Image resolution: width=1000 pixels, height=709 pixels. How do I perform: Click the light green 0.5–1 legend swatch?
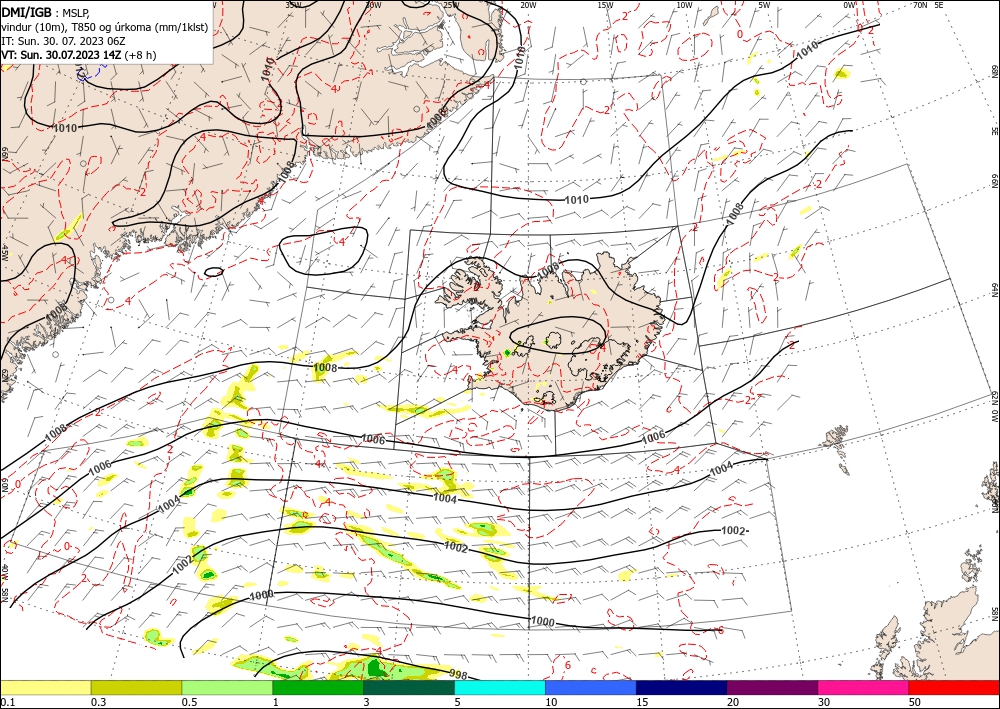click(x=227, y=687)
